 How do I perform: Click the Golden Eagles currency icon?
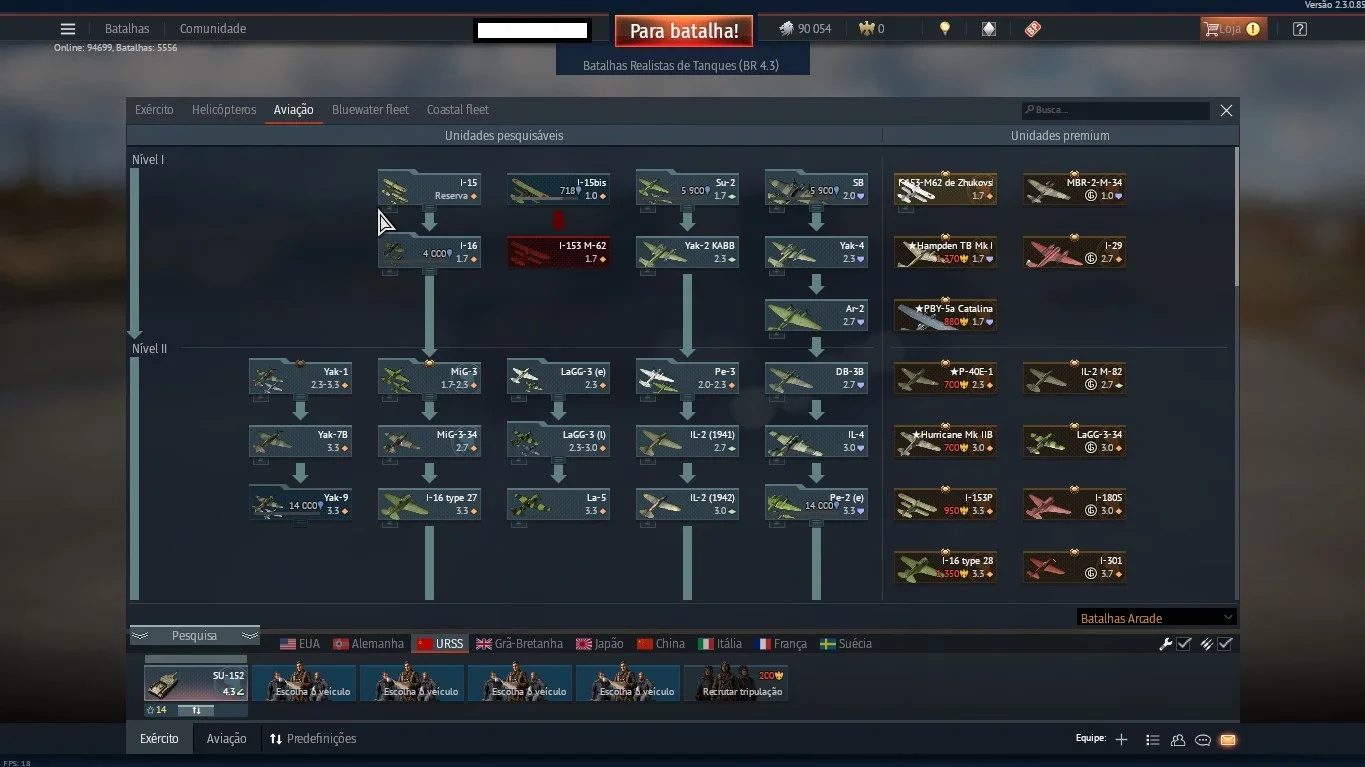pyautogui.click(x=866, y=29)
